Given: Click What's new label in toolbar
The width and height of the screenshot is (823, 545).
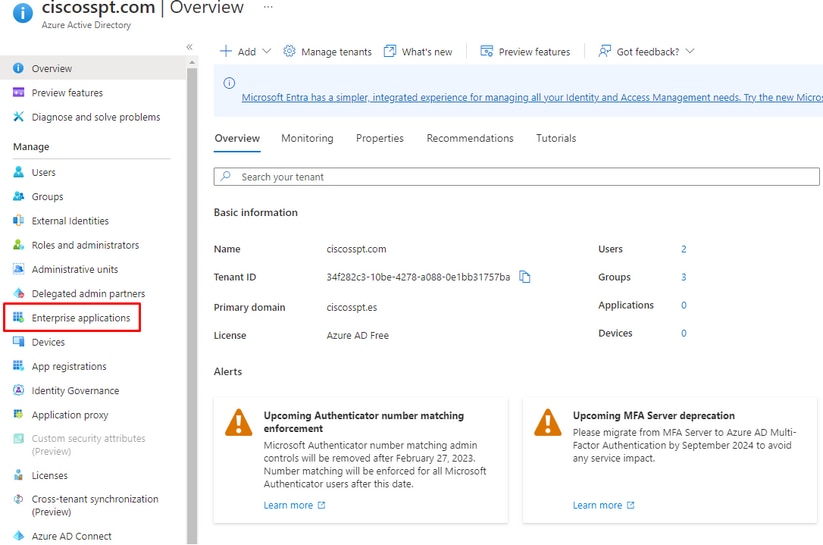Looking at the screenshot, I should (x=427, y=51).
